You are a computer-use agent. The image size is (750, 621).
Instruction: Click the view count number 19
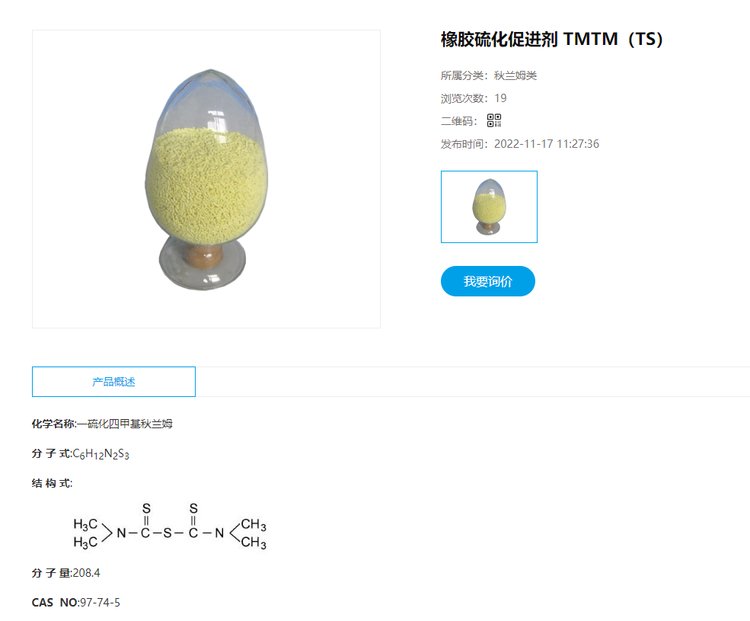click(500, 98)
